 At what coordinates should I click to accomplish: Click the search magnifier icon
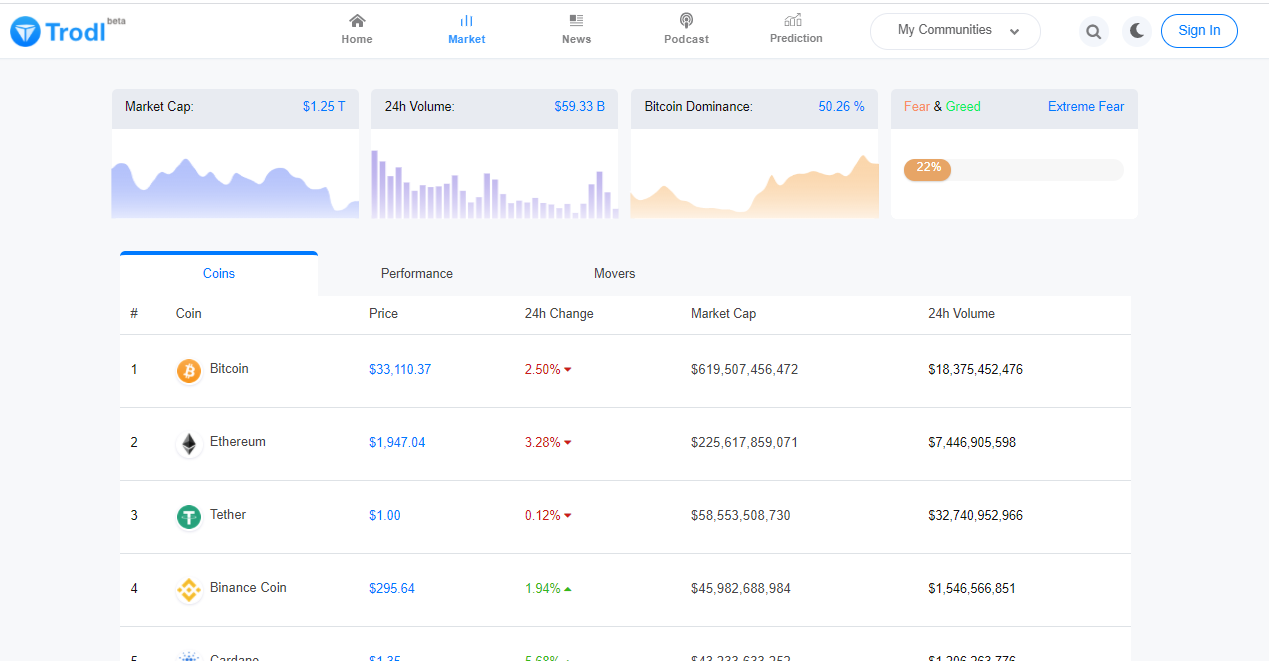pos(1094,32)
